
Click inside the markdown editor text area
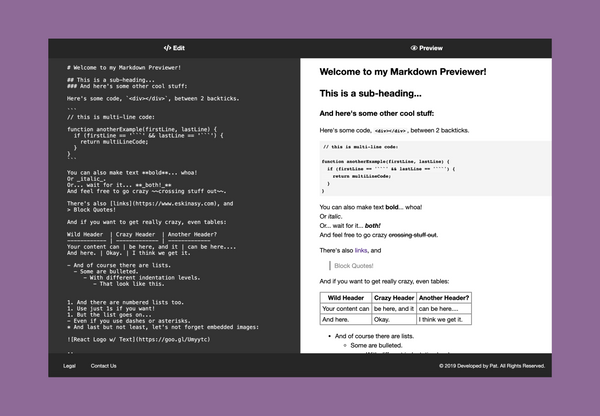(174, 206)
